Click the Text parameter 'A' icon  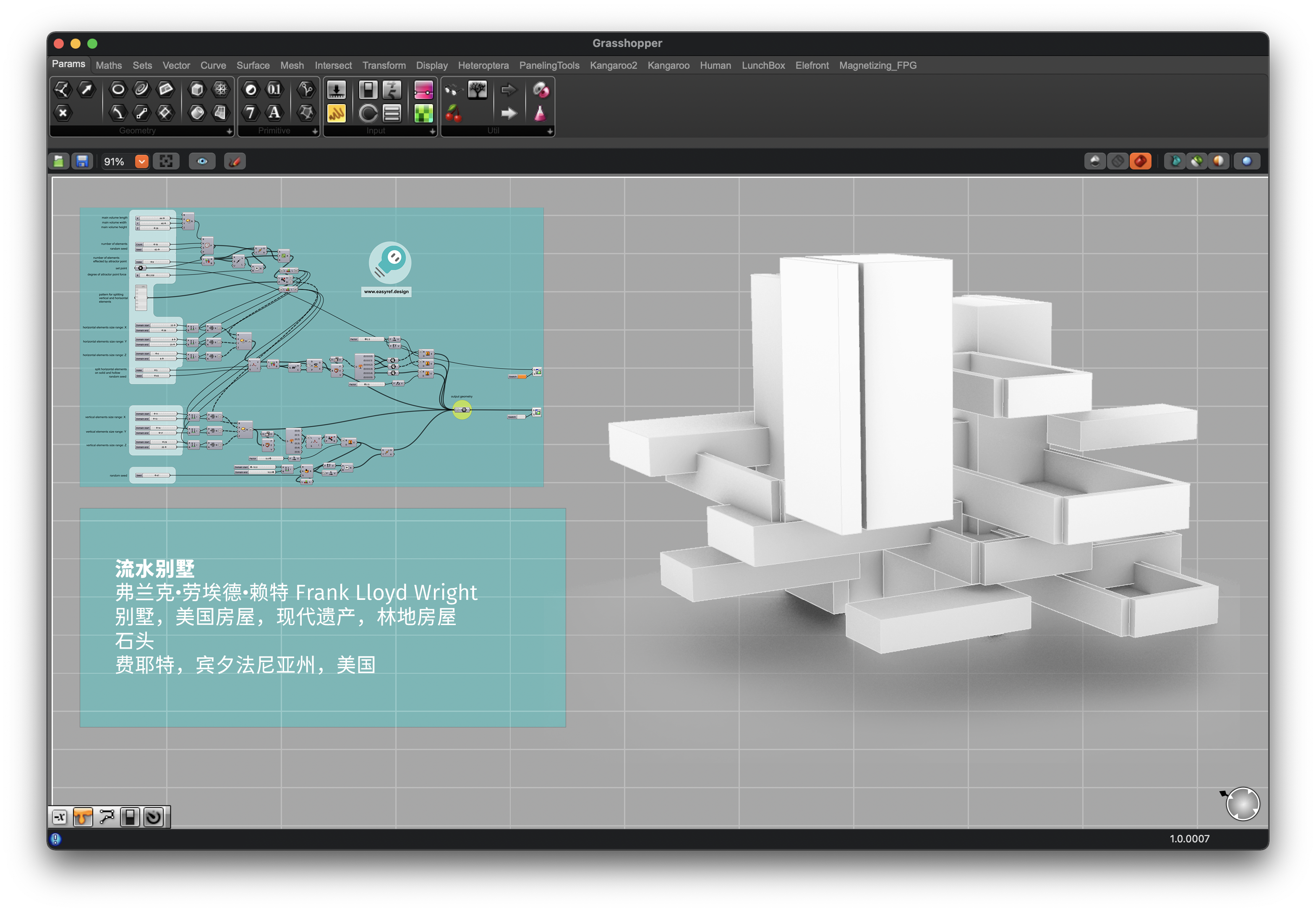pyautogui.click(x=274, y=113)
